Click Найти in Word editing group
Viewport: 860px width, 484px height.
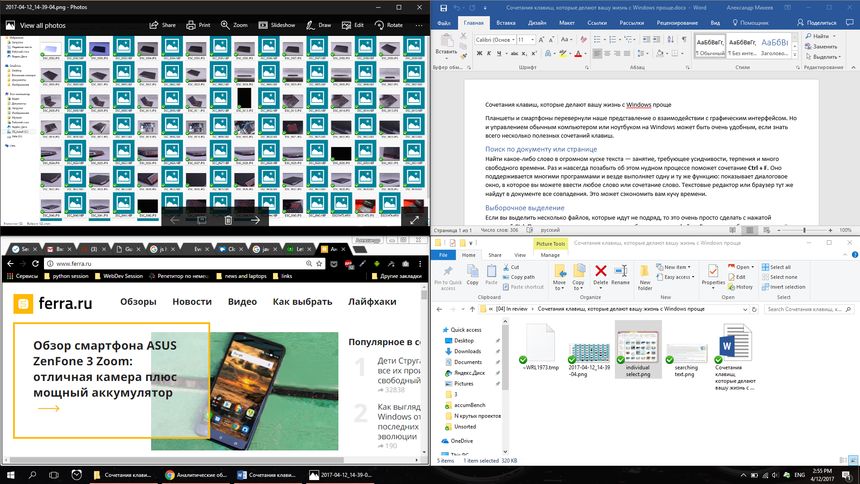click(818, 36)
